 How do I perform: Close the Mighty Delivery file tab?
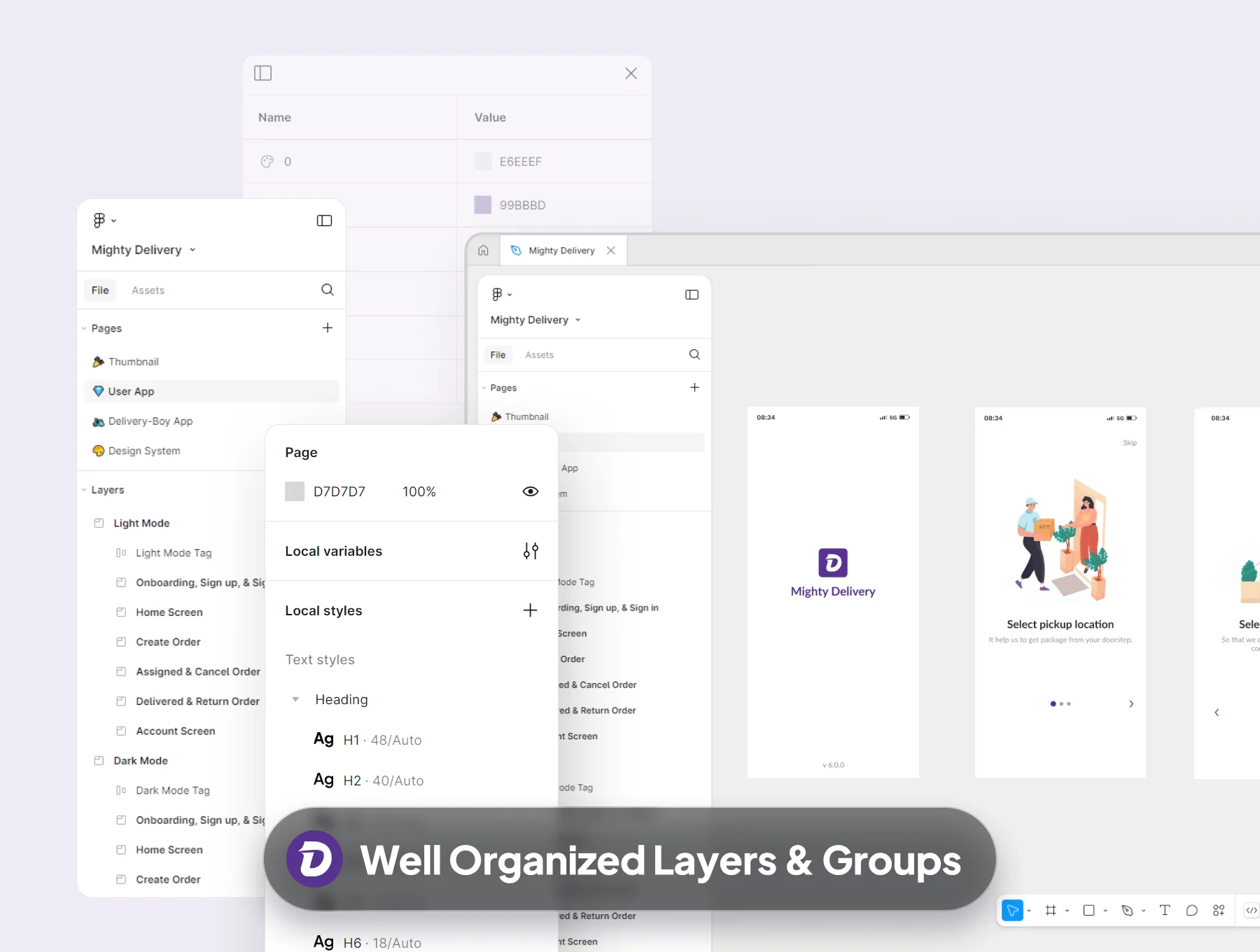tap(611, 251)
